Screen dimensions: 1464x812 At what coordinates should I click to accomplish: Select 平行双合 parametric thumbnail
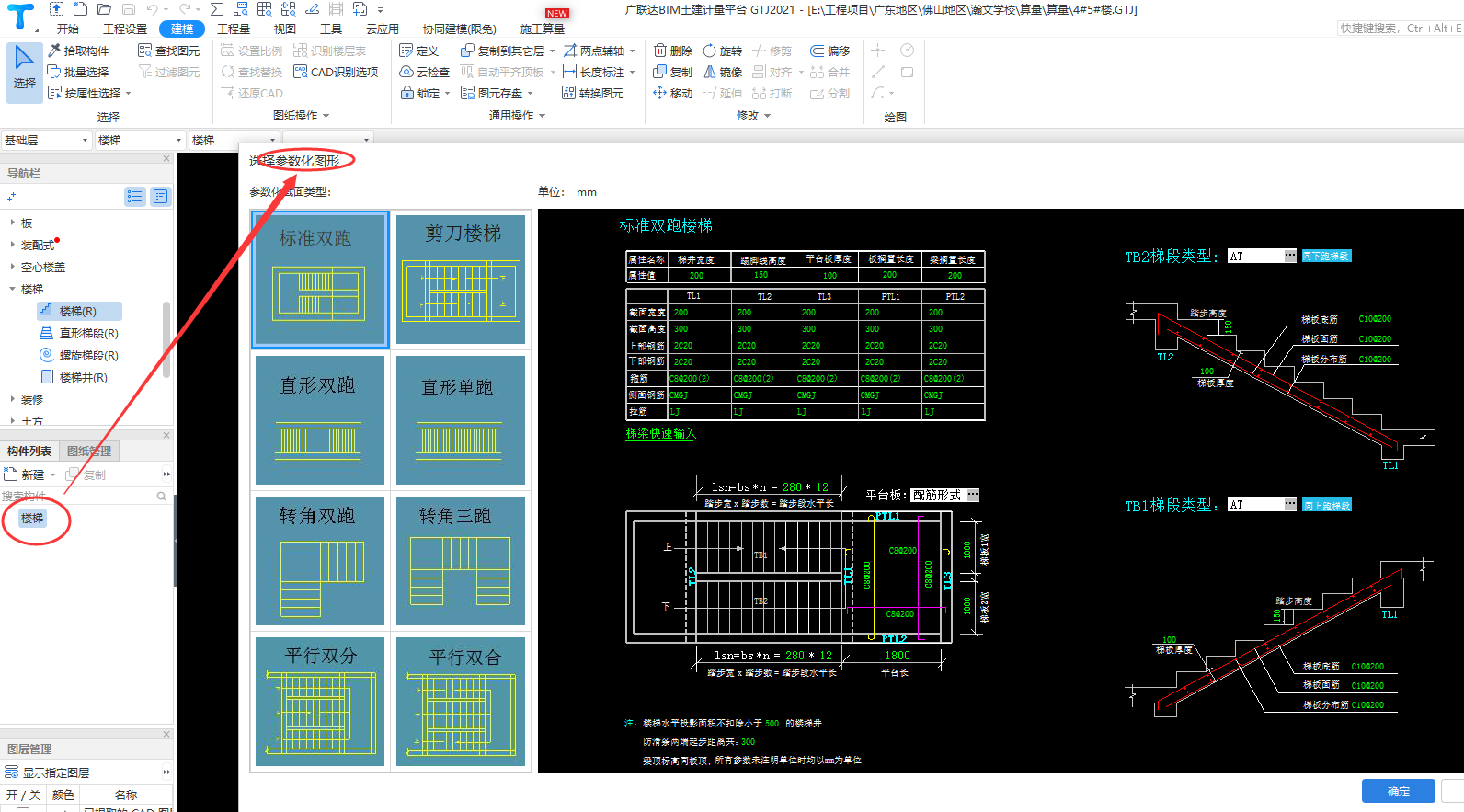click(461, 702)
